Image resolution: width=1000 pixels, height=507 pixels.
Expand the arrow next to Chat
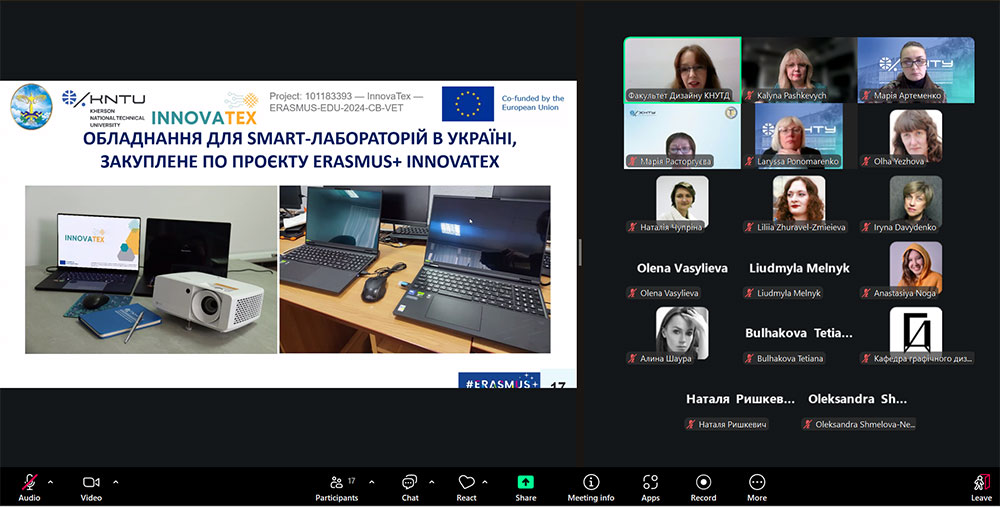[x=432, y=481]
